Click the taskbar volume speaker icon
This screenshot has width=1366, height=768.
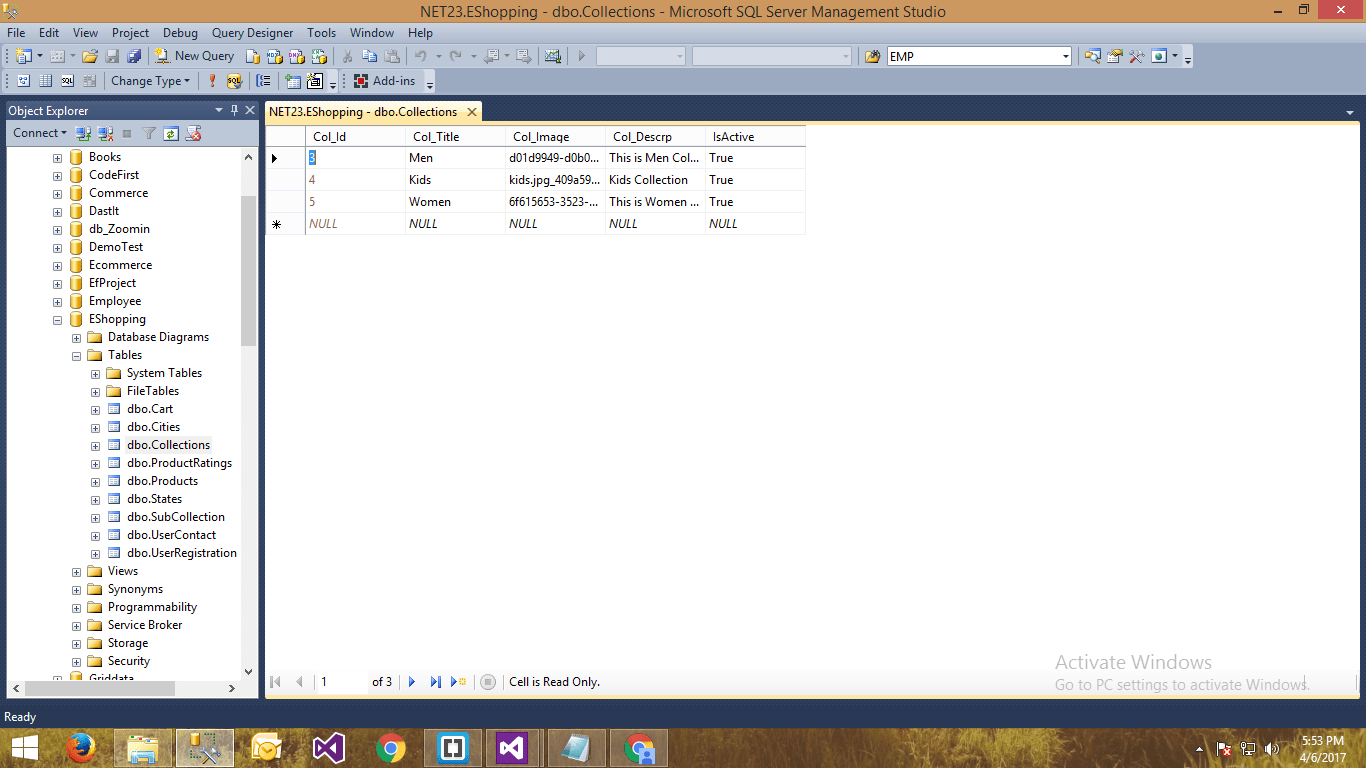tap(1272, 748)
